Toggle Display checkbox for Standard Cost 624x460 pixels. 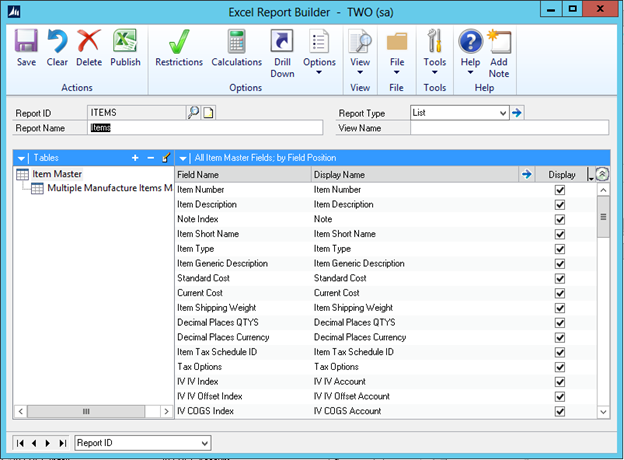(560, 278)
